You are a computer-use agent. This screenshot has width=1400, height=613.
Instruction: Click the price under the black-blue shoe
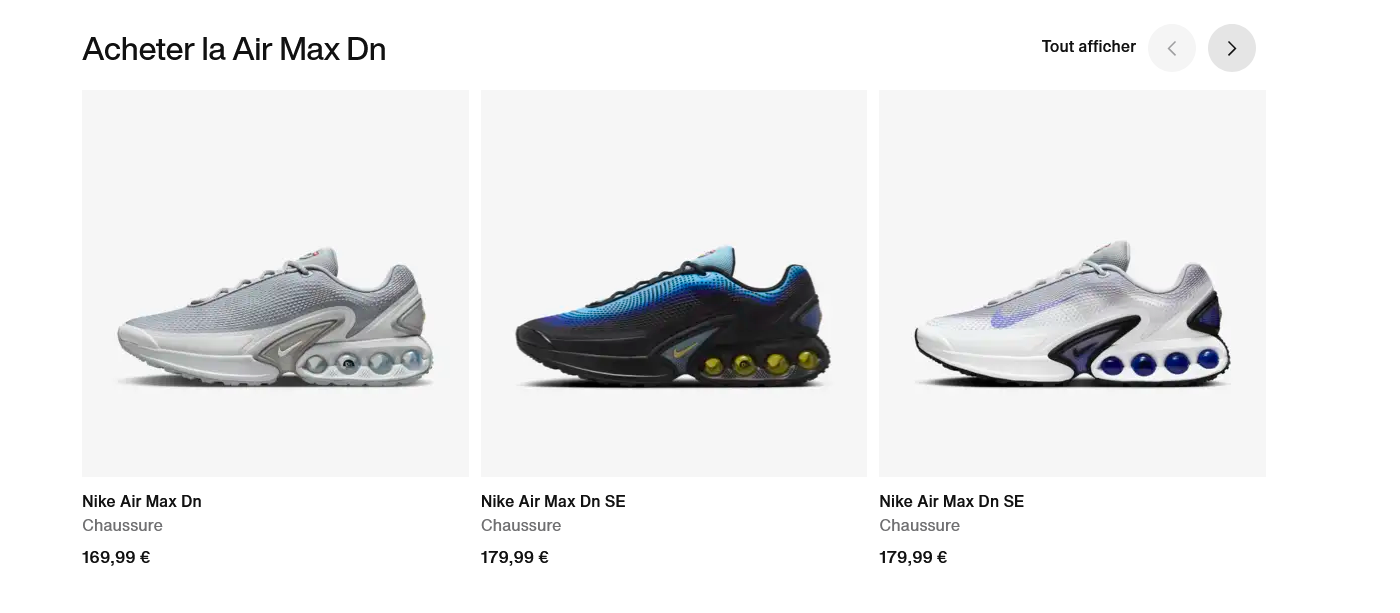(514, 557)
